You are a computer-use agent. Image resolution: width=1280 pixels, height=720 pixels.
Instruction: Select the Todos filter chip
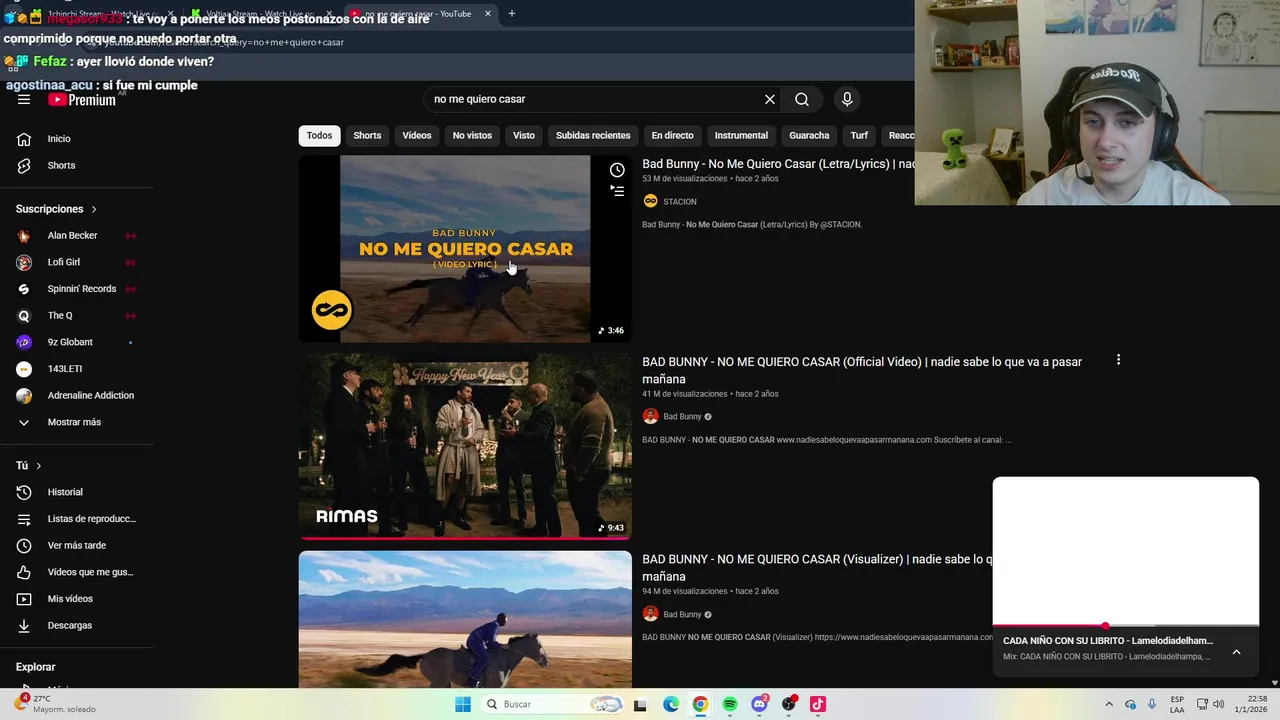pos(319,135)
